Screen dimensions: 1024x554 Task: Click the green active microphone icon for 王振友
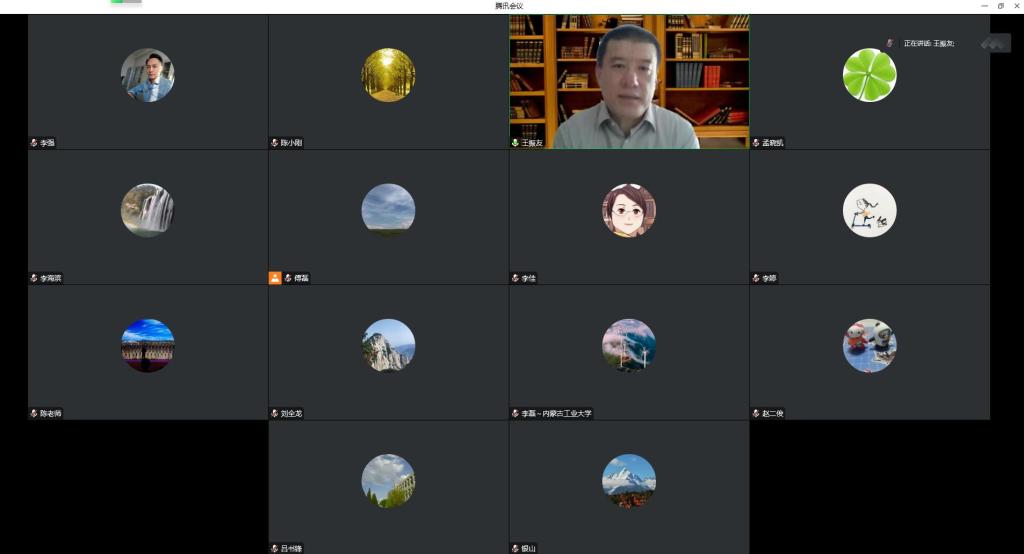(516, 143)
